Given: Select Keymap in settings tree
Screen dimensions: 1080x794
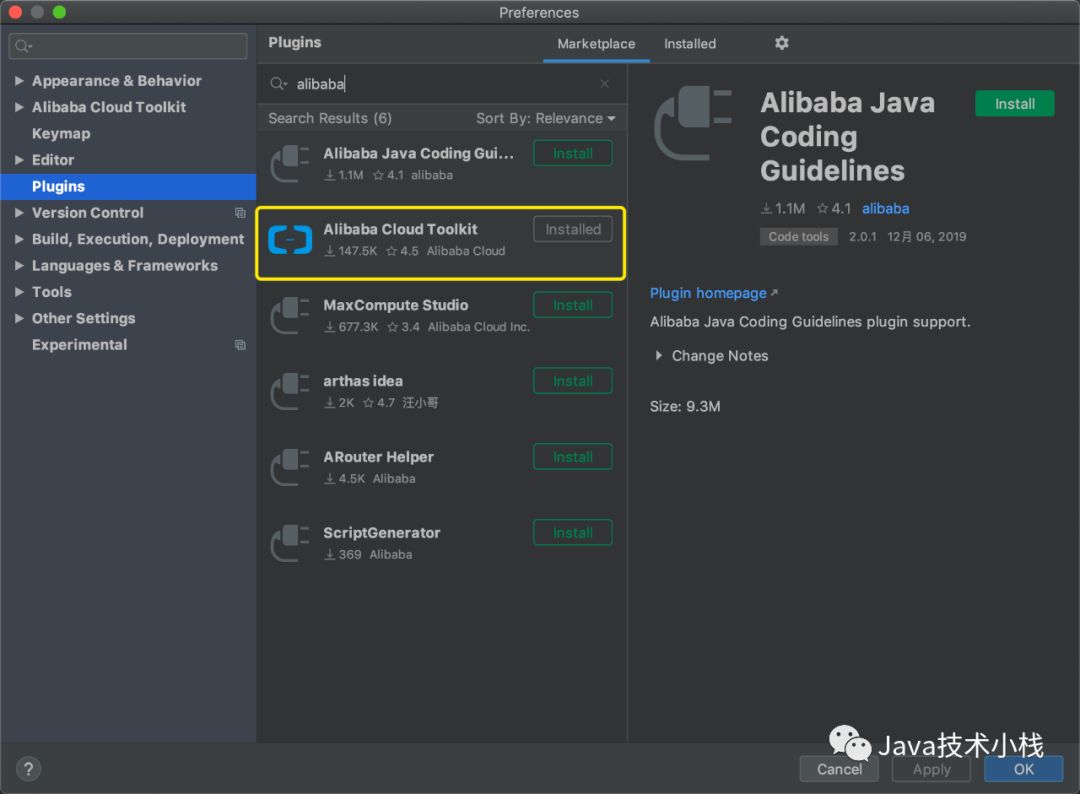Looking at the screenshot, I should [61, 134].
